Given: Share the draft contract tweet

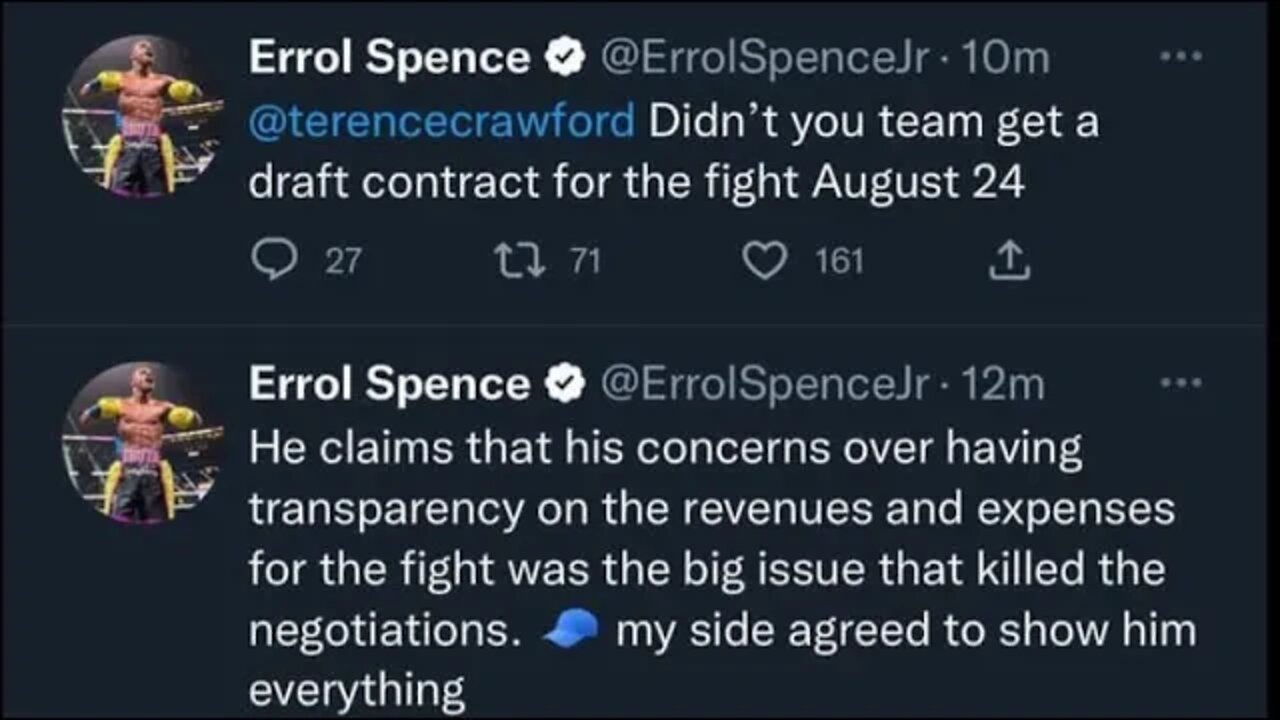Looking at the screenshot, I should (x=1007, y=262).
